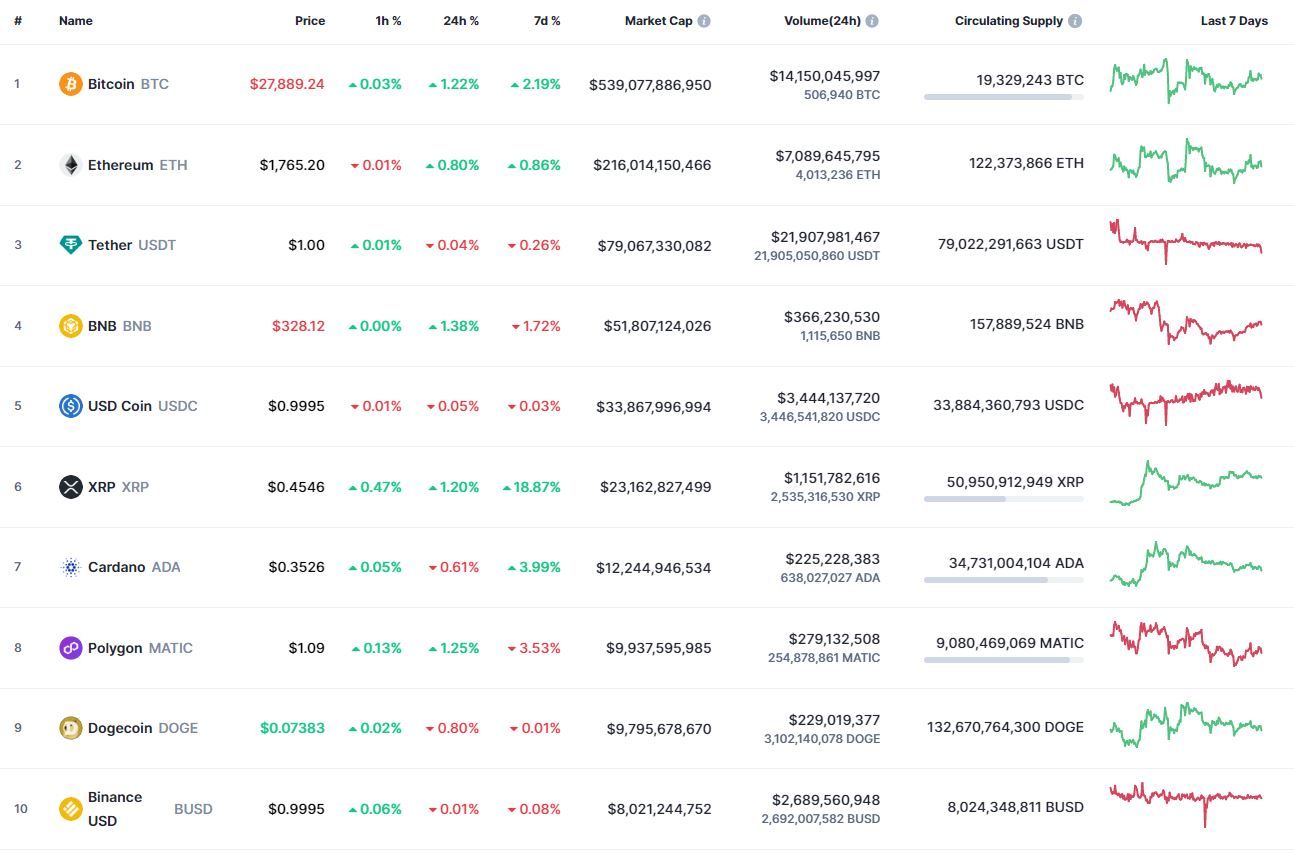Click the USD Coin blue logo icon
Viewport: 1294px width, 853px height.
point(70,406)
